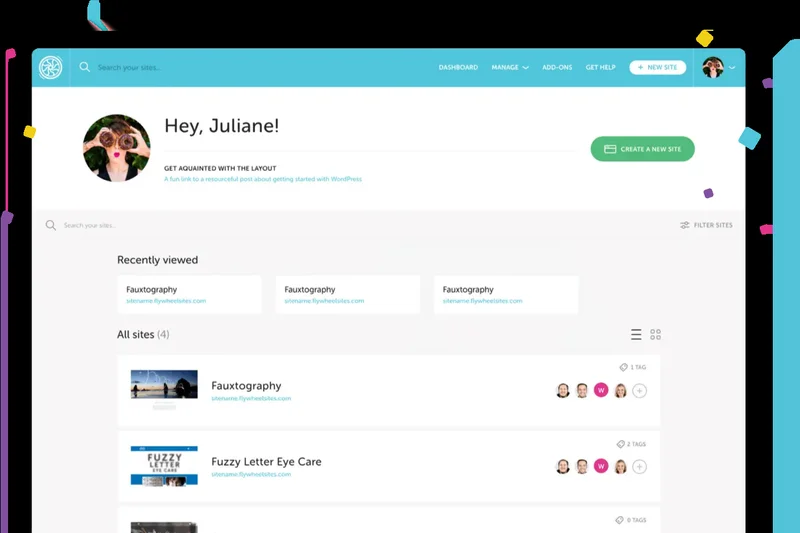This screenshot has width=800, height=533.
Task: Click the 2 TAGS icon on Fuzzy Letter row
Action: [x=620, y=444]
